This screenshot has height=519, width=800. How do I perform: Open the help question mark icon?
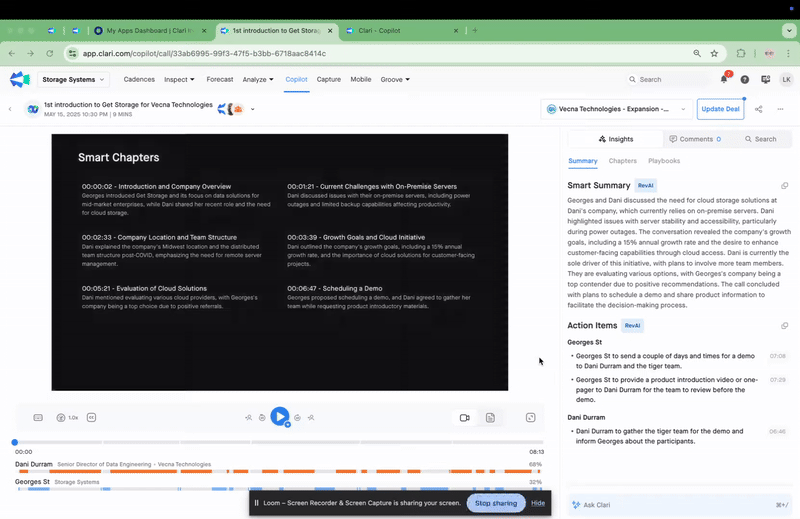745,80
